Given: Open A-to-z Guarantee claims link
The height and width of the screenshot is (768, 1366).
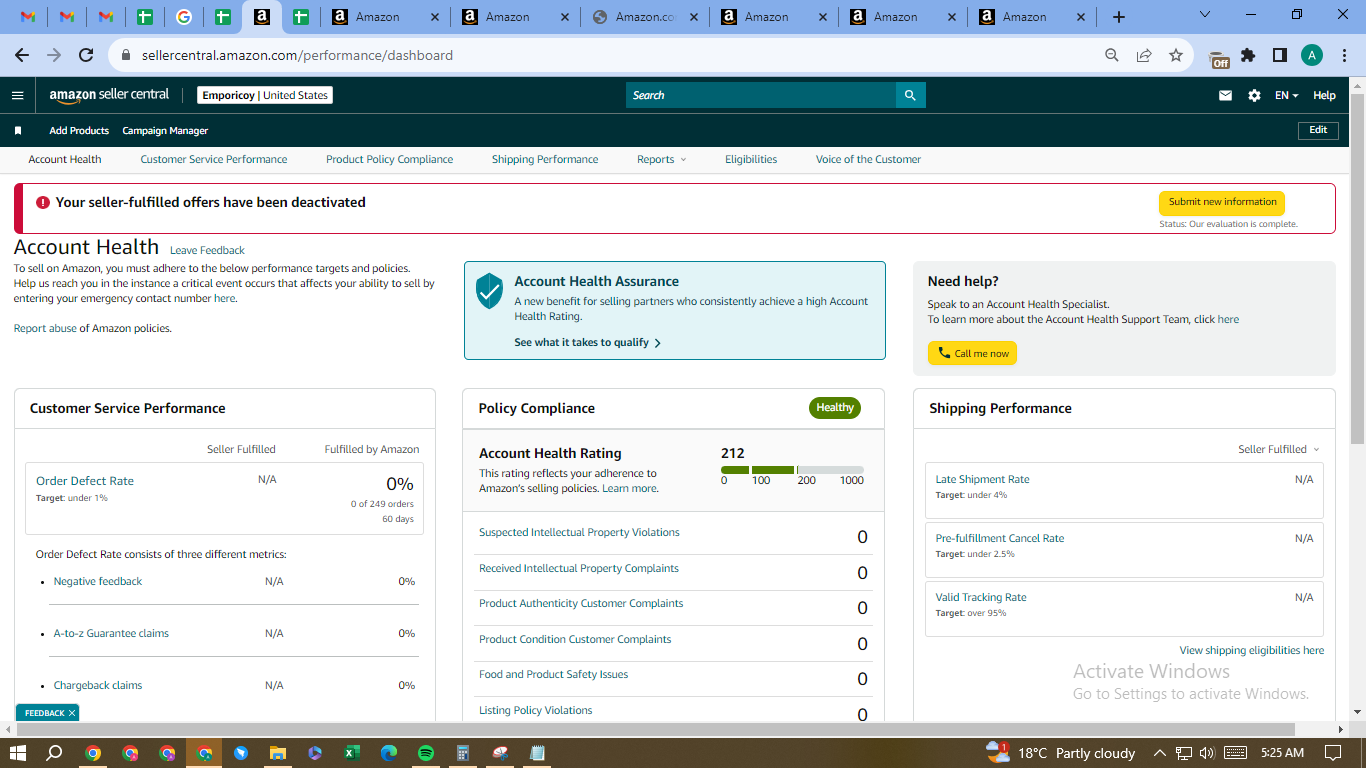Looking at the screenshot, I should [111, 633].
